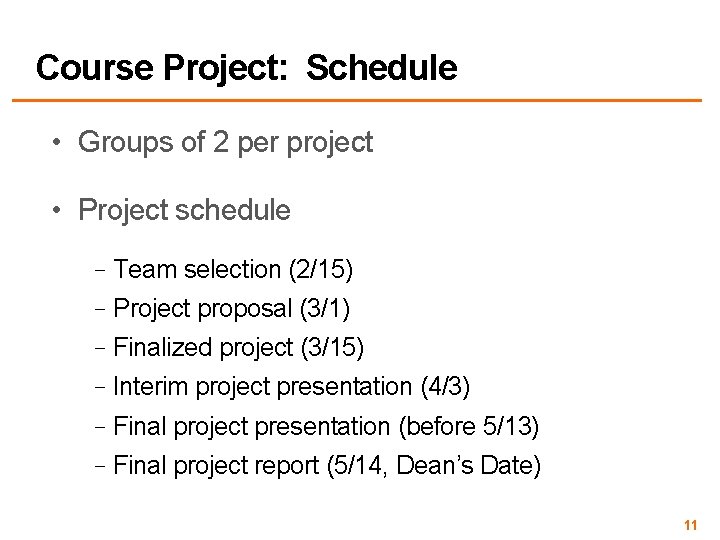Select the 'Finalized project (3/15)' entry
Screen dimensions: 720x540
click(x=238, y=348)
